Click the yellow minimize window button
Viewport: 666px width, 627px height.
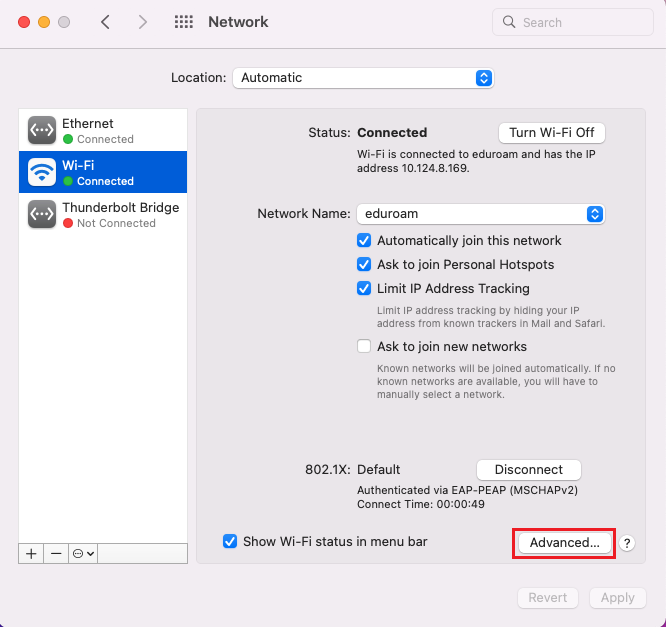[x=44, y=22]
